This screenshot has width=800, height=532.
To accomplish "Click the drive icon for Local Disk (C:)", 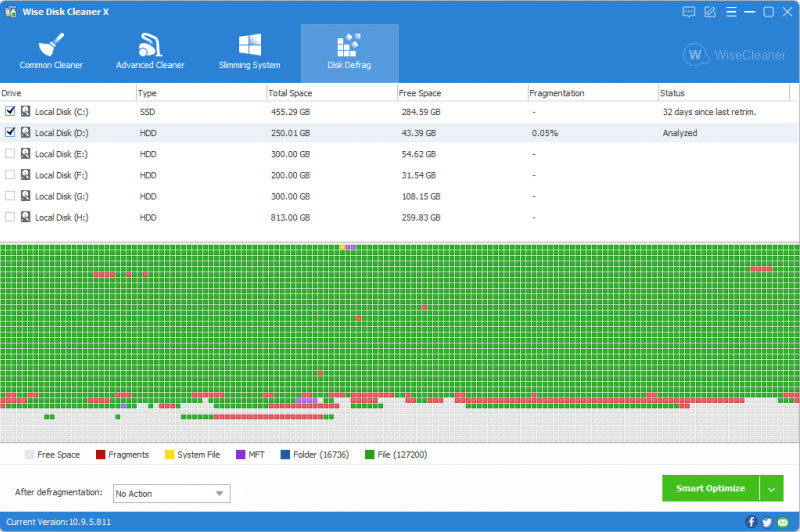I will point(26,111).
